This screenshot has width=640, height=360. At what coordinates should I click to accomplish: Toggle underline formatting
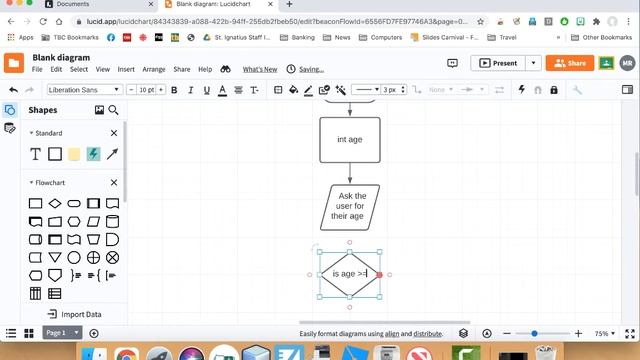[207, 90]
